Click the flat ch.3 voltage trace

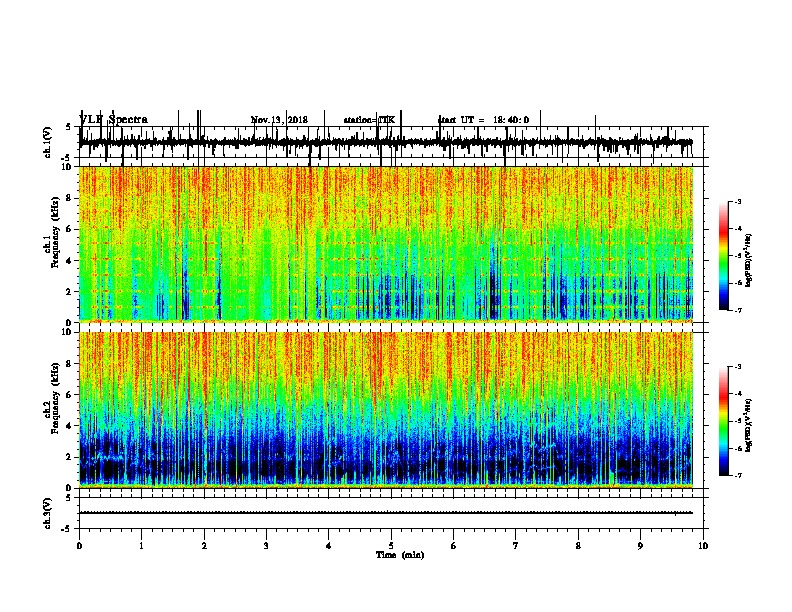pyautogui.click(x=386, y=513)
